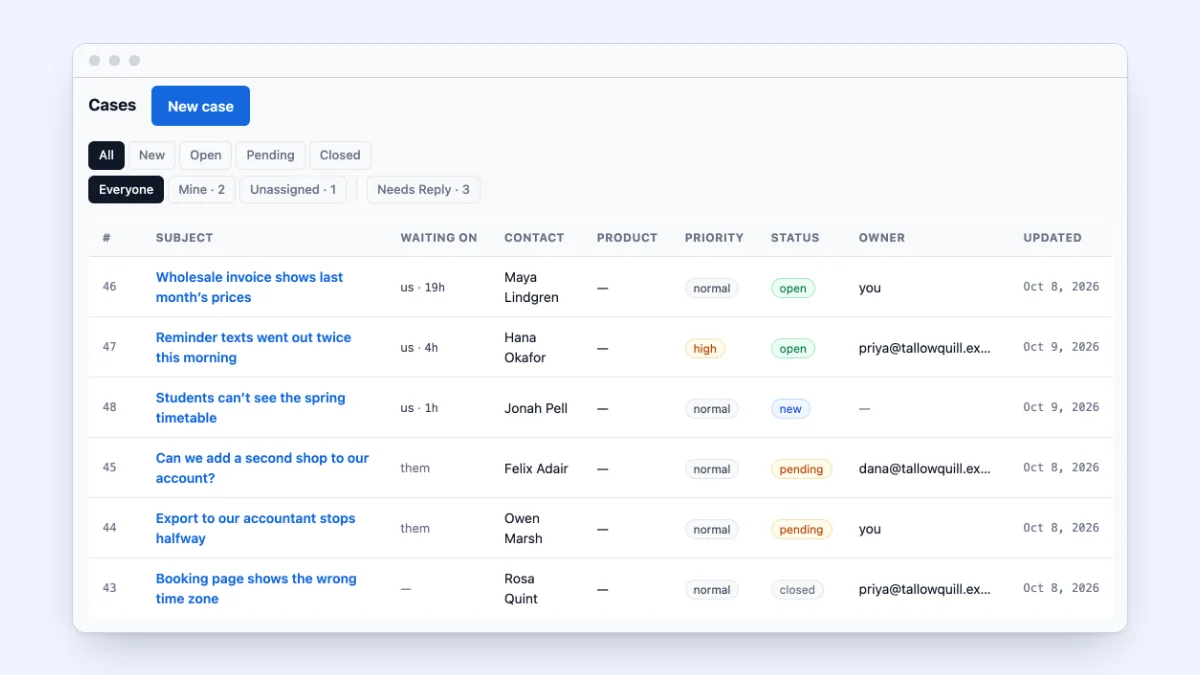Show only Pending cases tab
This screenshot has height=675, width=1200.
(x=270, y=155)
